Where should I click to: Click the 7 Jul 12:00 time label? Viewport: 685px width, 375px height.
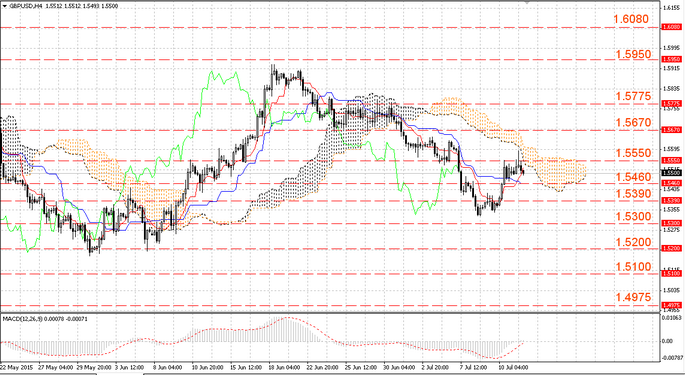pyautogui.click(x=474, y=368)
